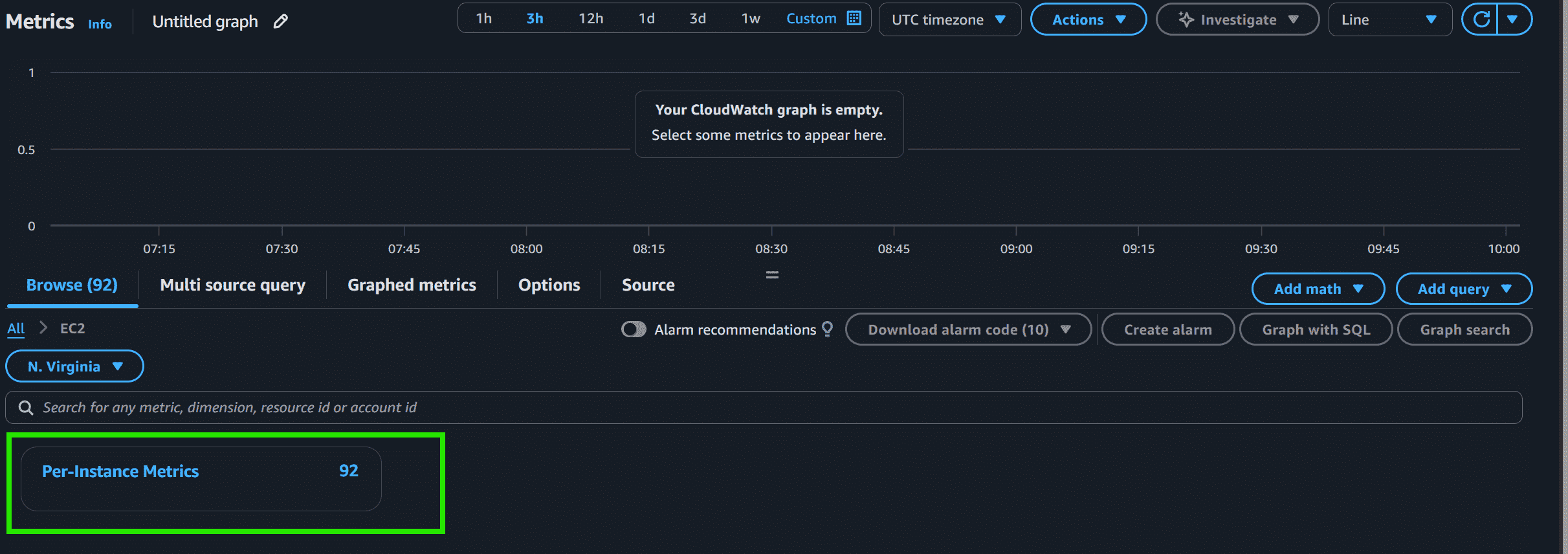Click the pencil icon to rename Untitled graph

(x=280, y=21)
